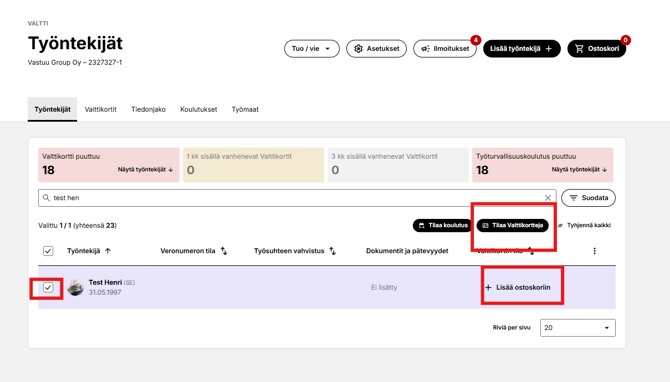
Task: Click the search field containing test hen
Action: pos(297,198)
